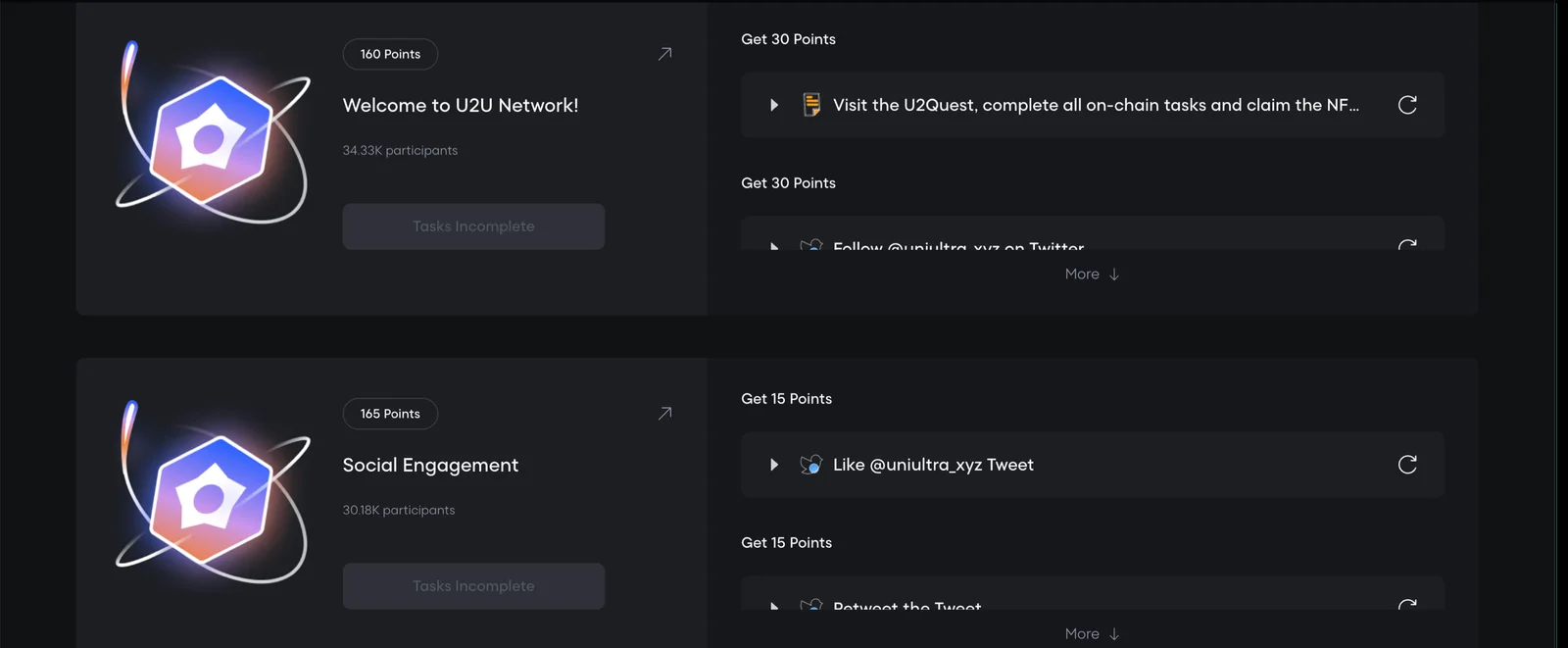The image size is (1568, 648).
Task: Refresh the Visit the U2Quest task
Action: coord(1407,105)
